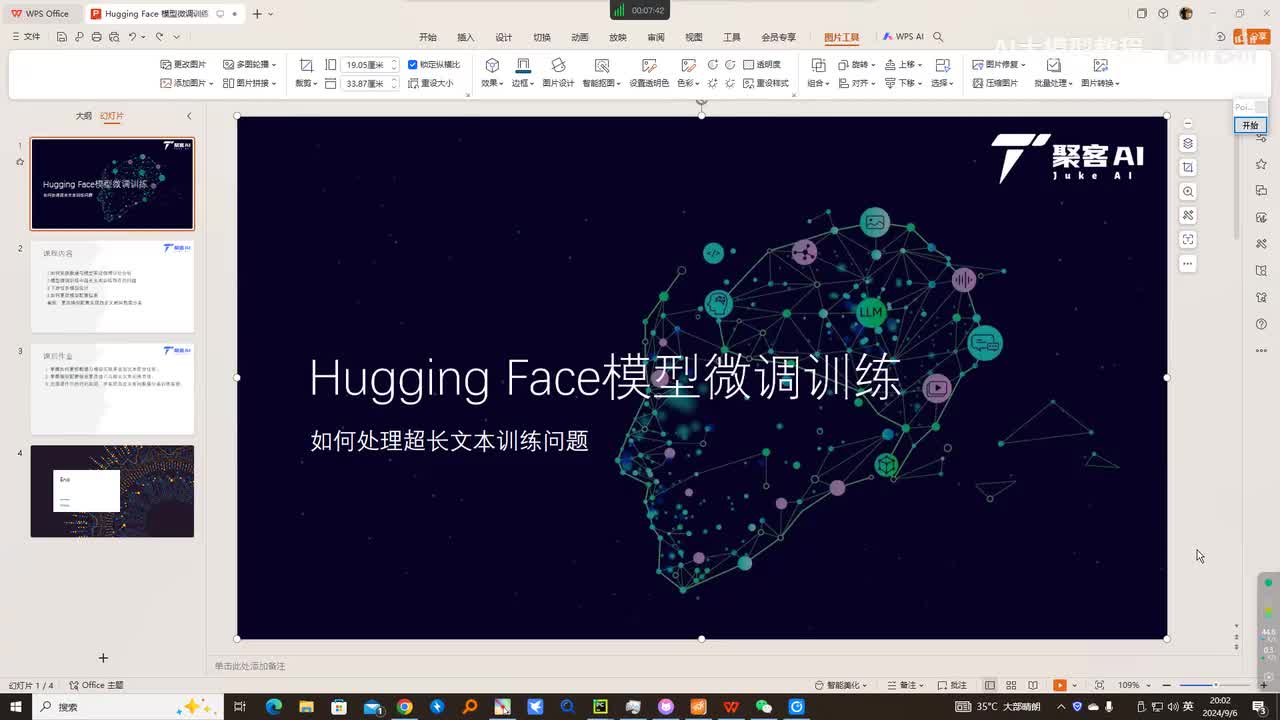Switch to the 大纲 (outline) pane tab
Viewport: 1280px width, 720px height.
tap(84, 116)
